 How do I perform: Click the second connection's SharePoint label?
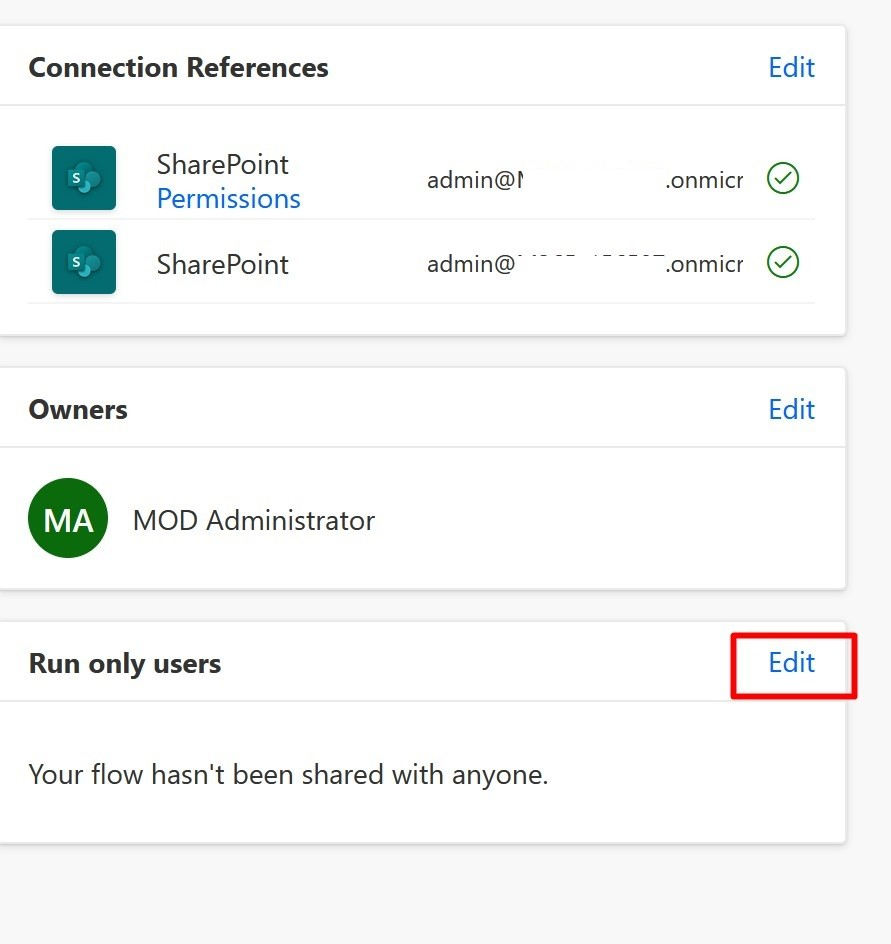tap(222, 264)
